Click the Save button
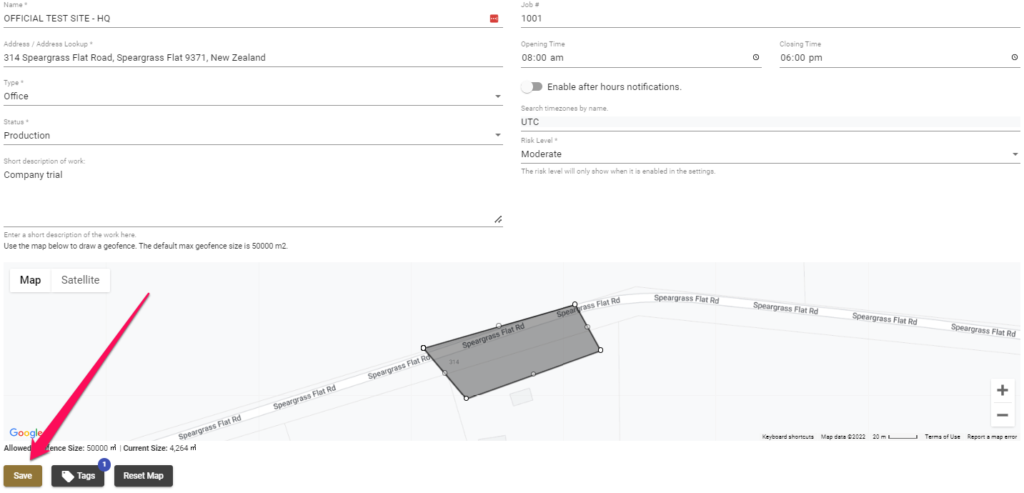The image size is (1024, 493). pos(23,475)
